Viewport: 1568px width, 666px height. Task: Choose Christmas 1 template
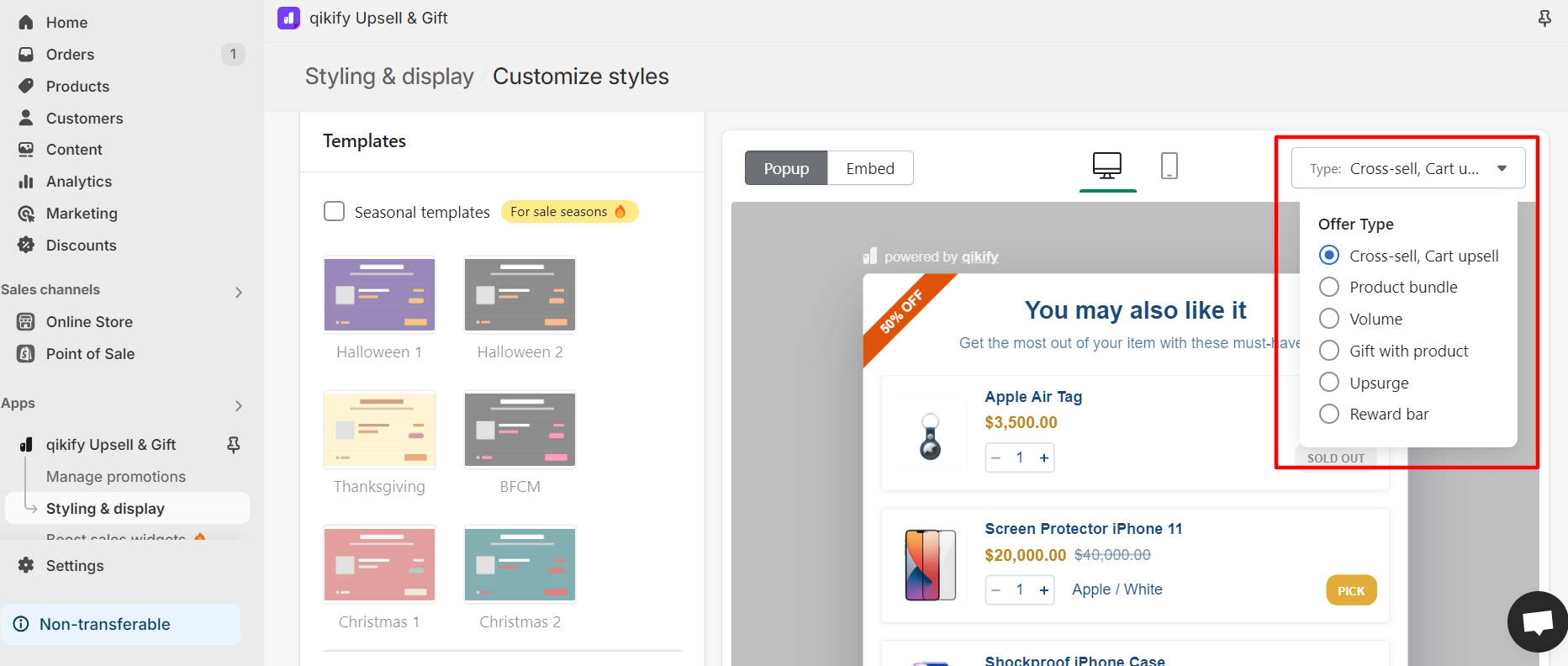coord(379,564)
